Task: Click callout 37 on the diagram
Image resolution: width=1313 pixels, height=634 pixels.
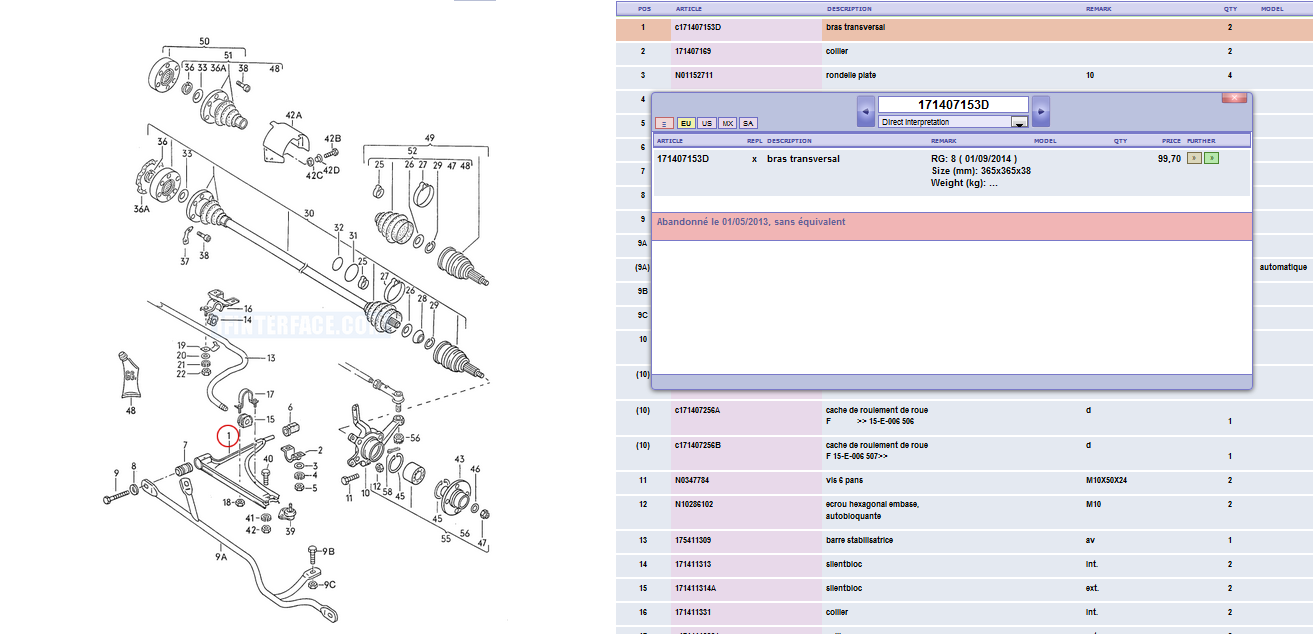Action: click(x=185, y=262)
